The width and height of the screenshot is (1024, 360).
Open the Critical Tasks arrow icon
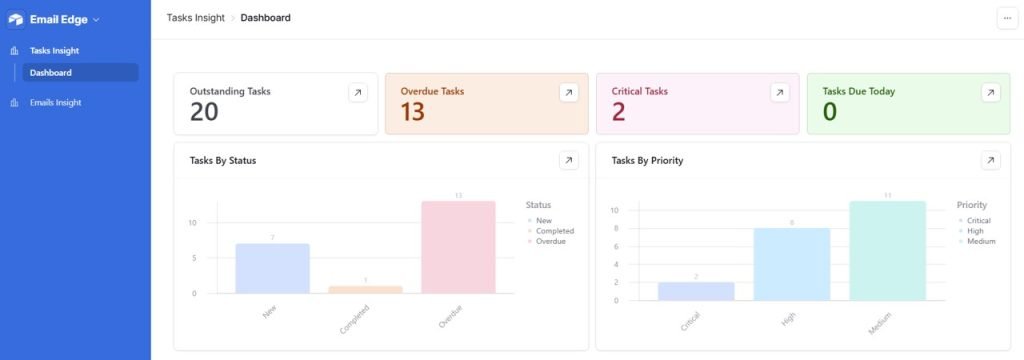click(780, 93)
